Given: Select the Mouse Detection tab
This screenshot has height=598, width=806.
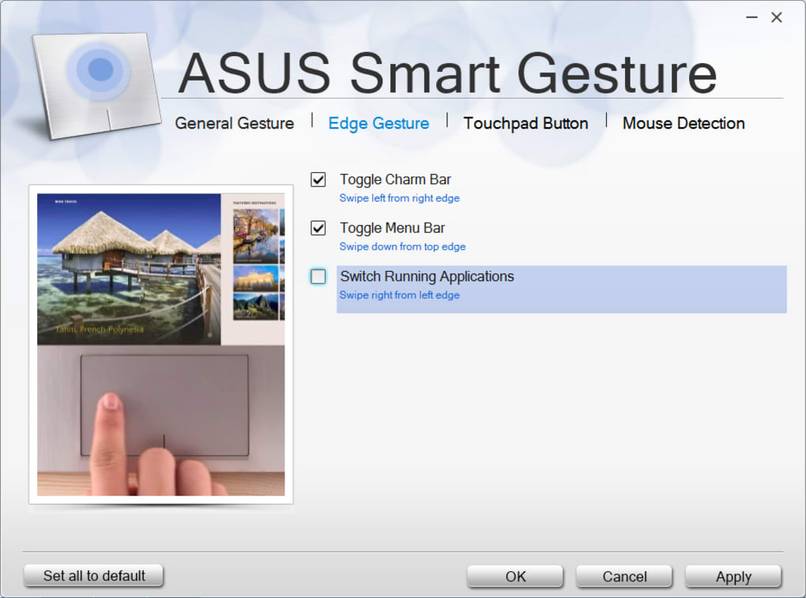Looking at the screenshot, I should click(683, 123).
